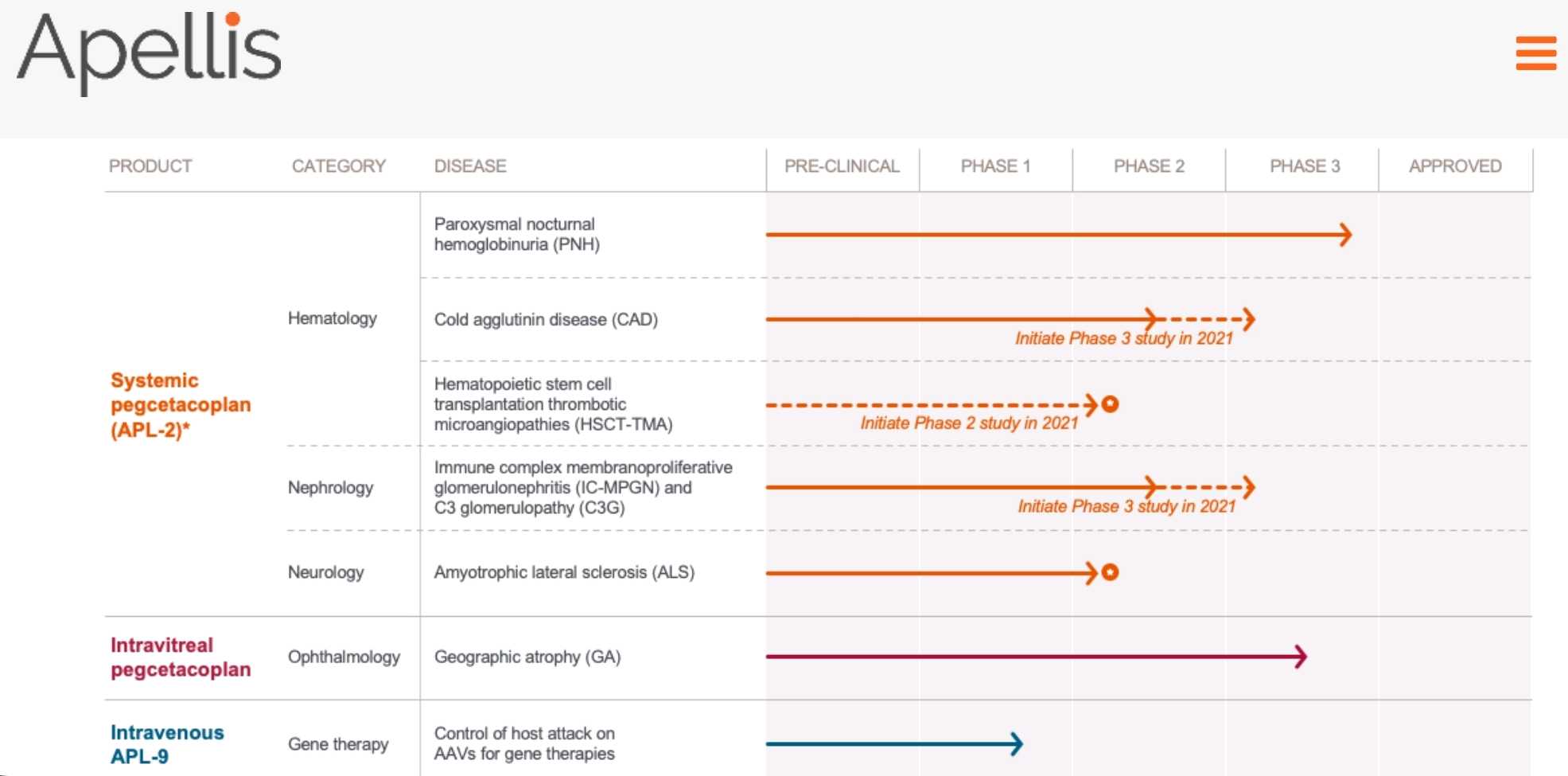Select the PRE-CLINICAL column header

842,166
